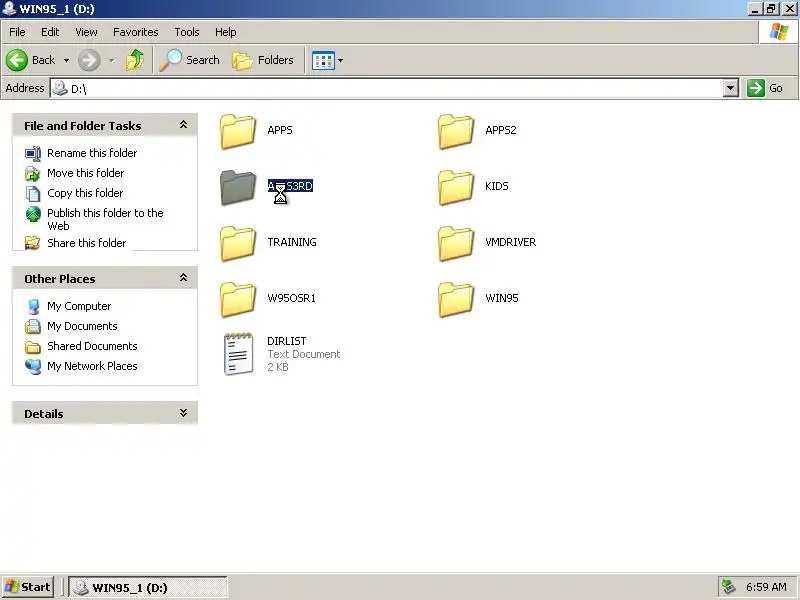Click the My Computer link

pyautogui.click(x=79, y=306)
